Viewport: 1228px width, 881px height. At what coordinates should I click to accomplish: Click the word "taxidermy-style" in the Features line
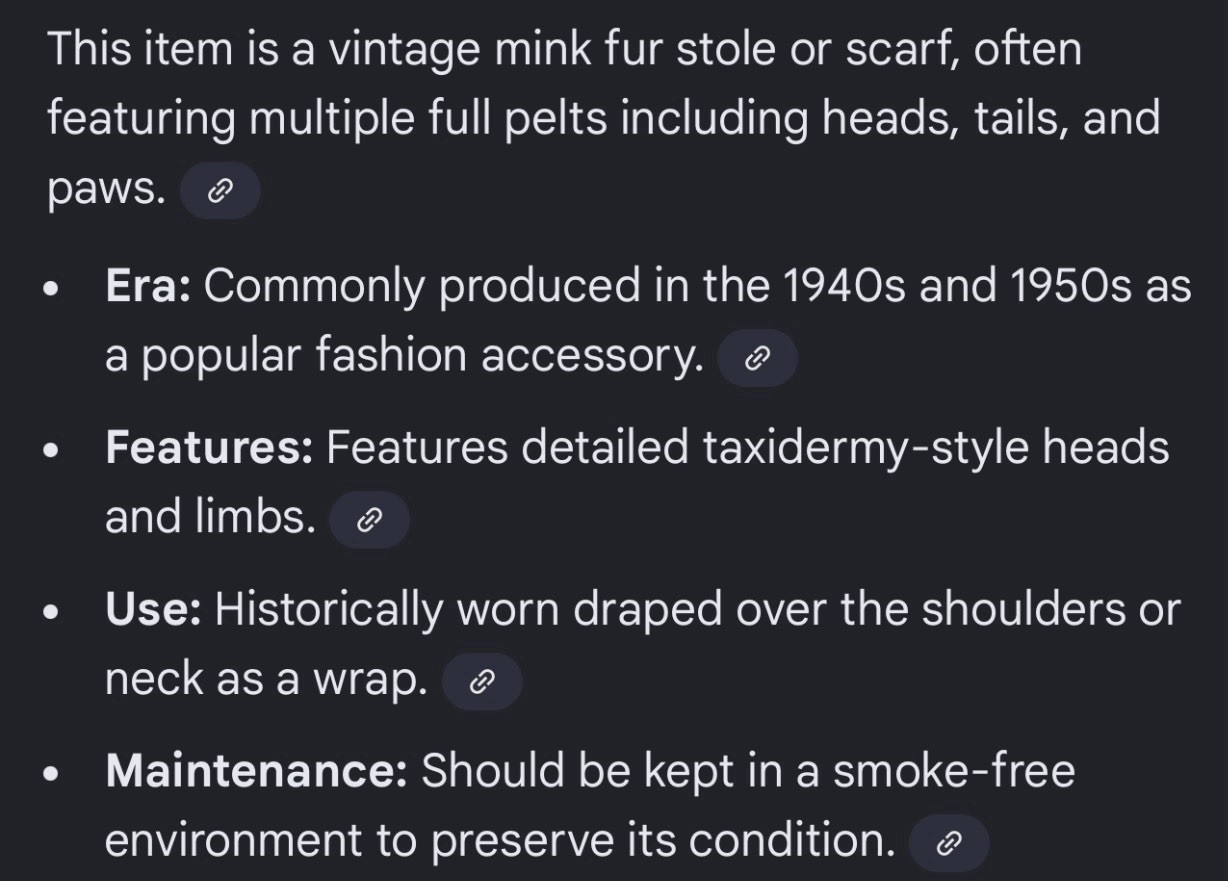coord(865,450)
